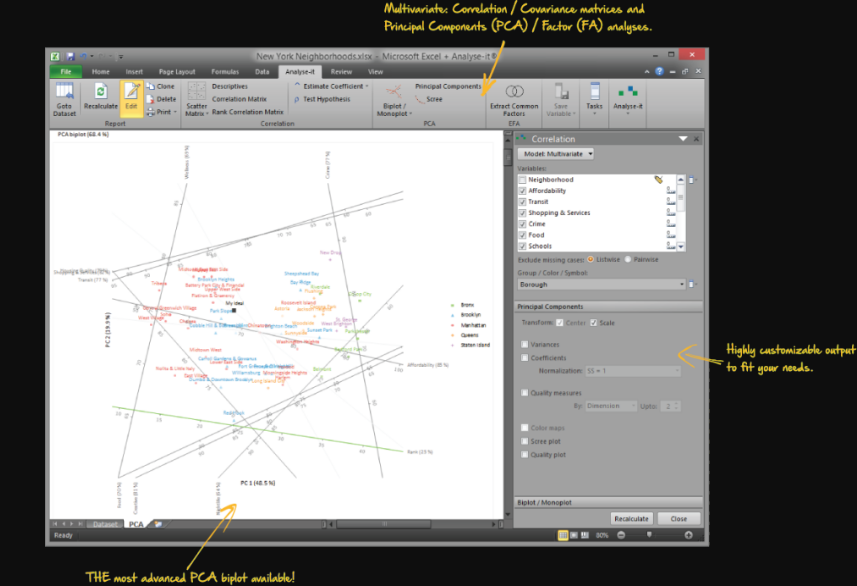Collapse the Correlation panel header
Image resolution: width=857 pixels, height=586 pixels.
(681, 139)
